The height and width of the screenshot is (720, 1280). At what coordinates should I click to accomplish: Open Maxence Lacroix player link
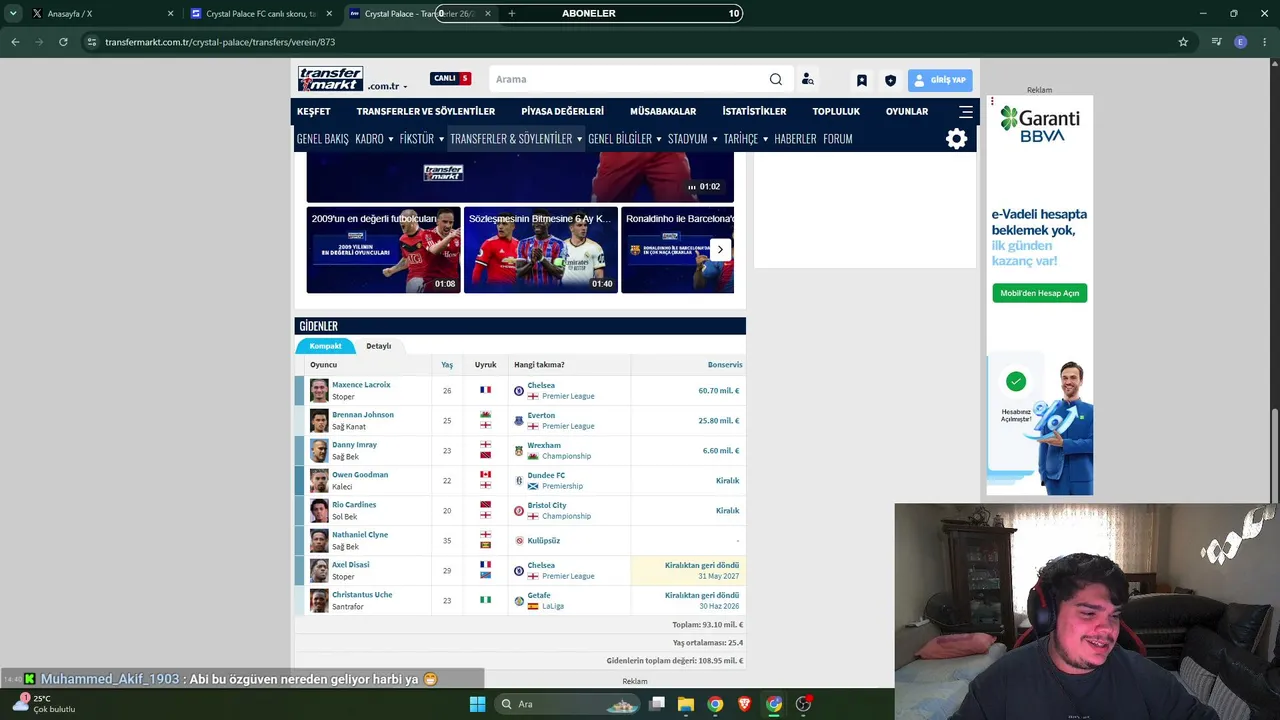tap(361, 385)
